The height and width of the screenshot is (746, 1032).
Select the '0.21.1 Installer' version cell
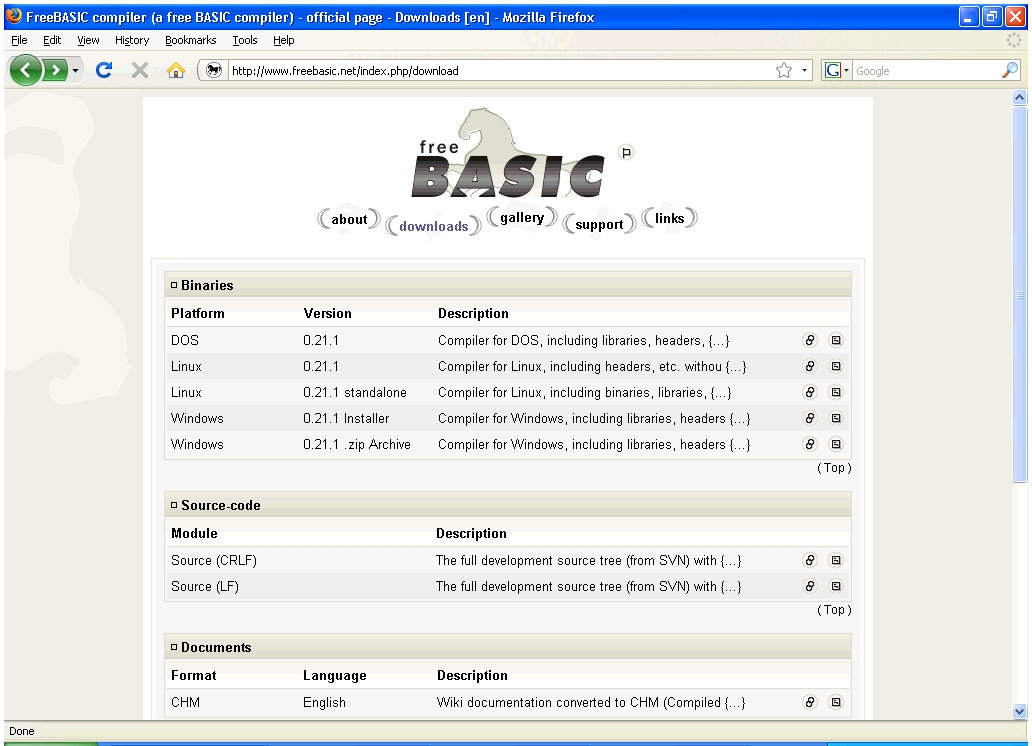(346, 418)
